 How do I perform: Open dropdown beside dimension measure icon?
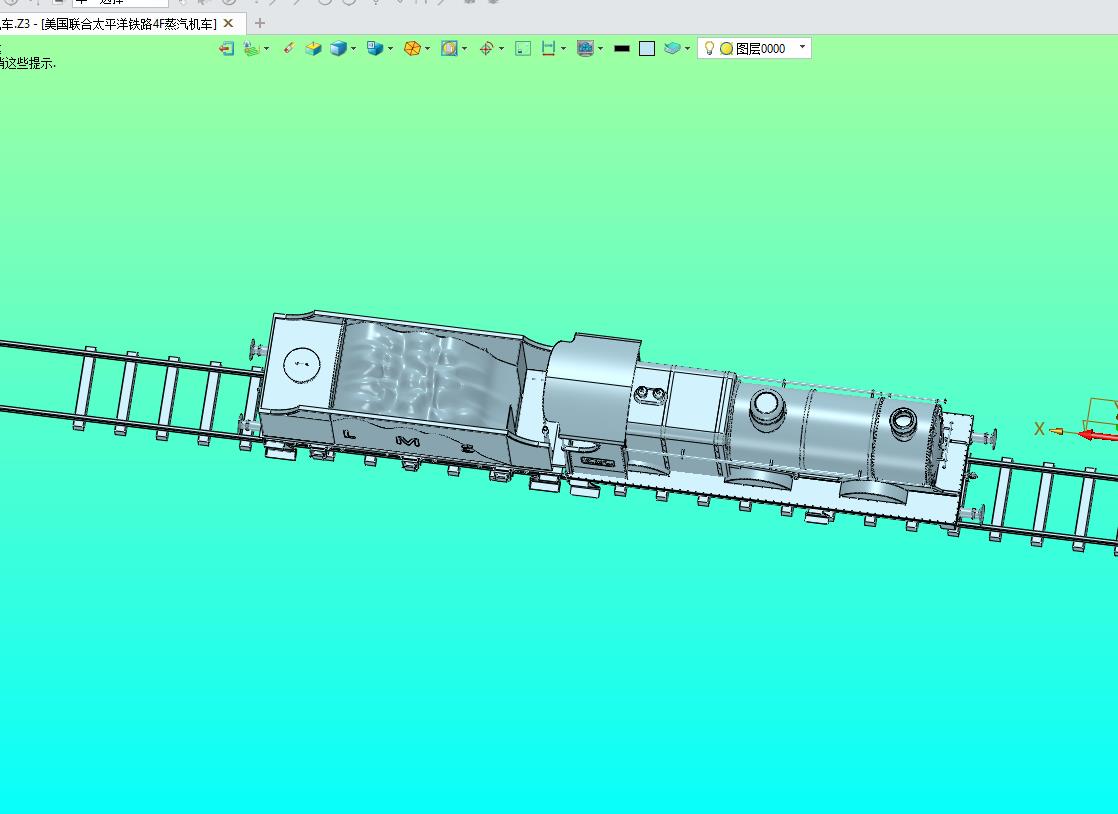click(x=563, y=48)
